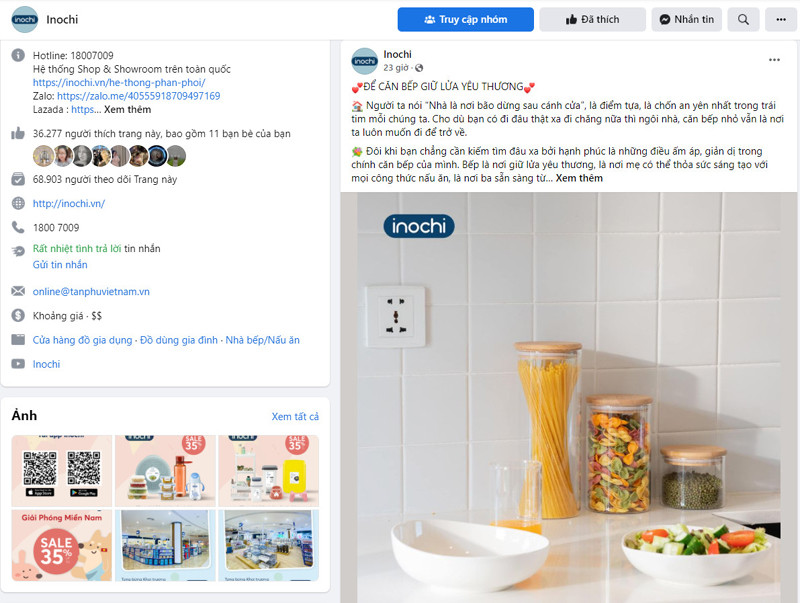Open the inochi.vn website link
The height and width of the screenshot is (603, 800).
pyautogui.click(x=69, y=204)
